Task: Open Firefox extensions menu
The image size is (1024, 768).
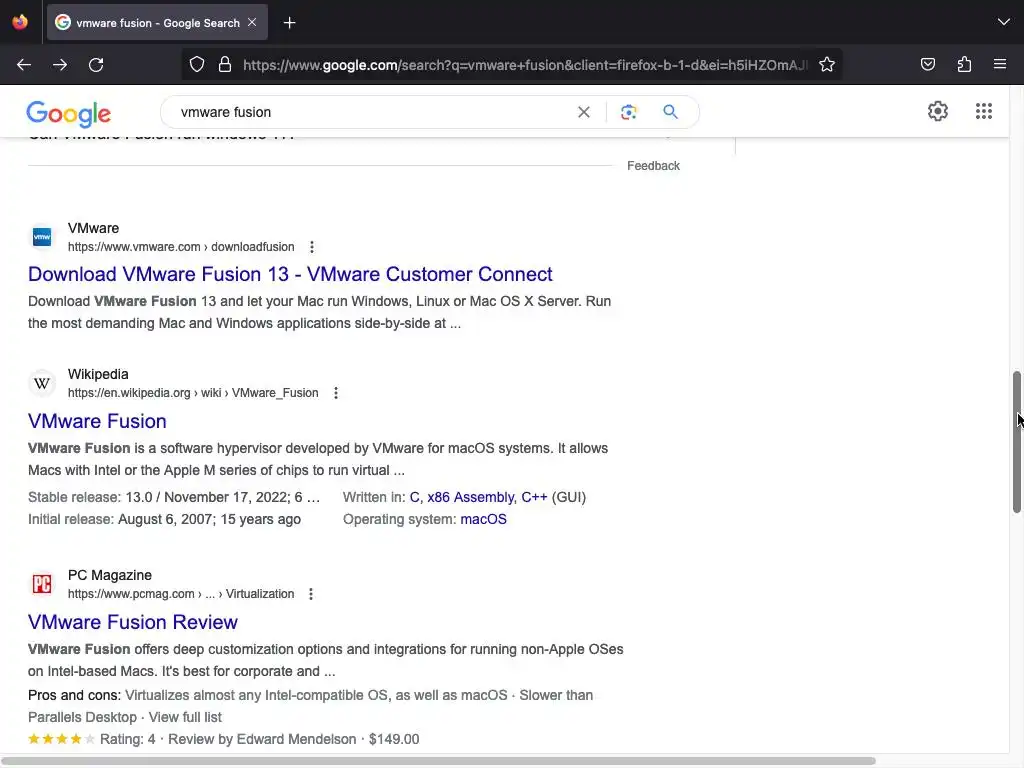Action: coord(964,64)
